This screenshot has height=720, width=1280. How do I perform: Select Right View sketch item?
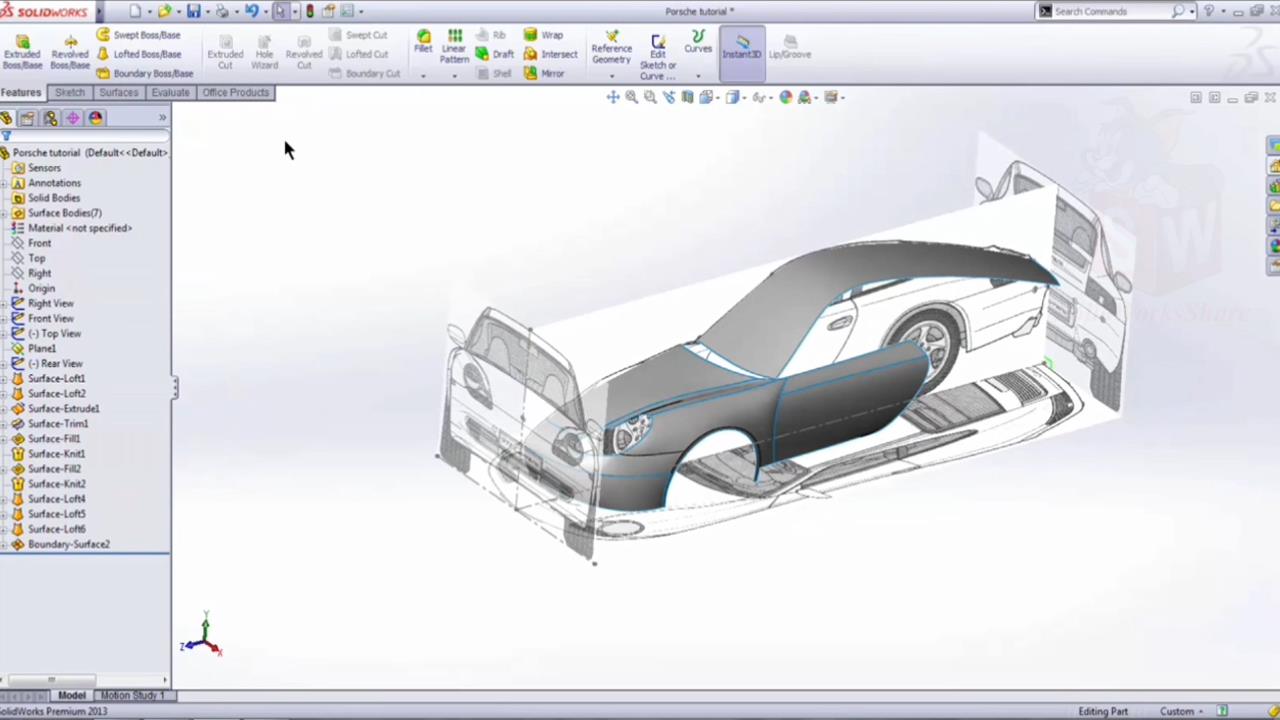[50, 303]
